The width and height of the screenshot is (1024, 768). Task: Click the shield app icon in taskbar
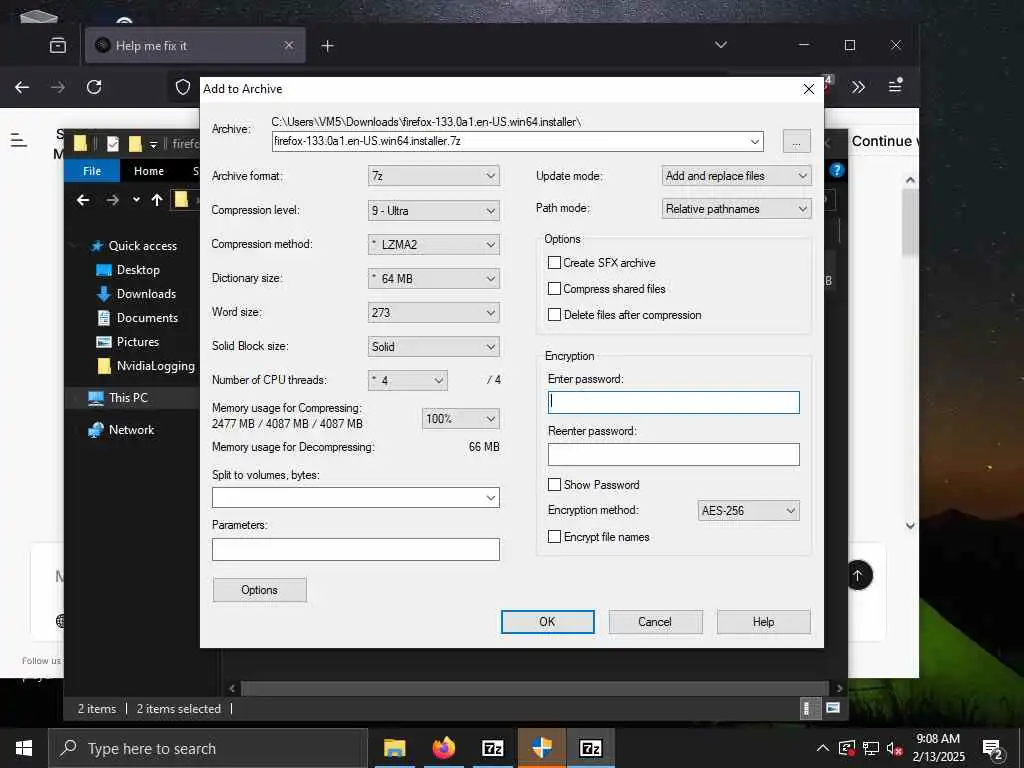click(x=541, y=748)
